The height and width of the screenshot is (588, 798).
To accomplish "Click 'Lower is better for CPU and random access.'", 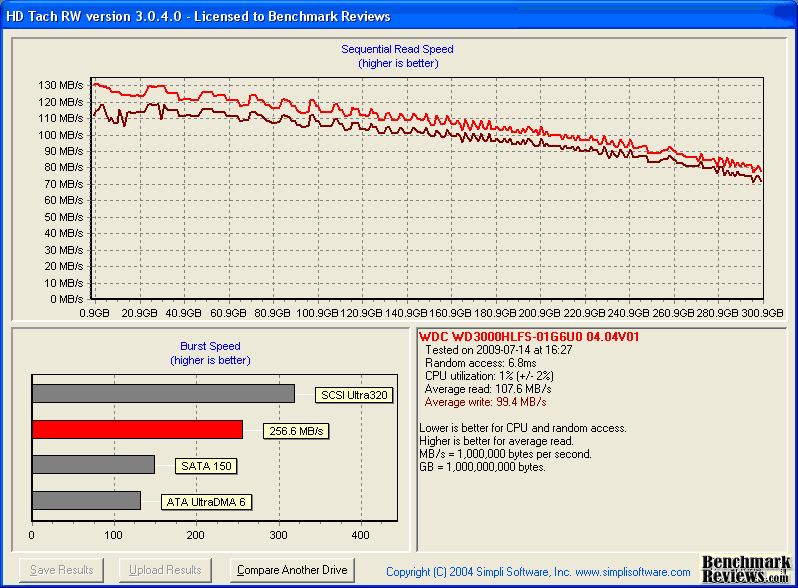I will click(x=523, y=428).
